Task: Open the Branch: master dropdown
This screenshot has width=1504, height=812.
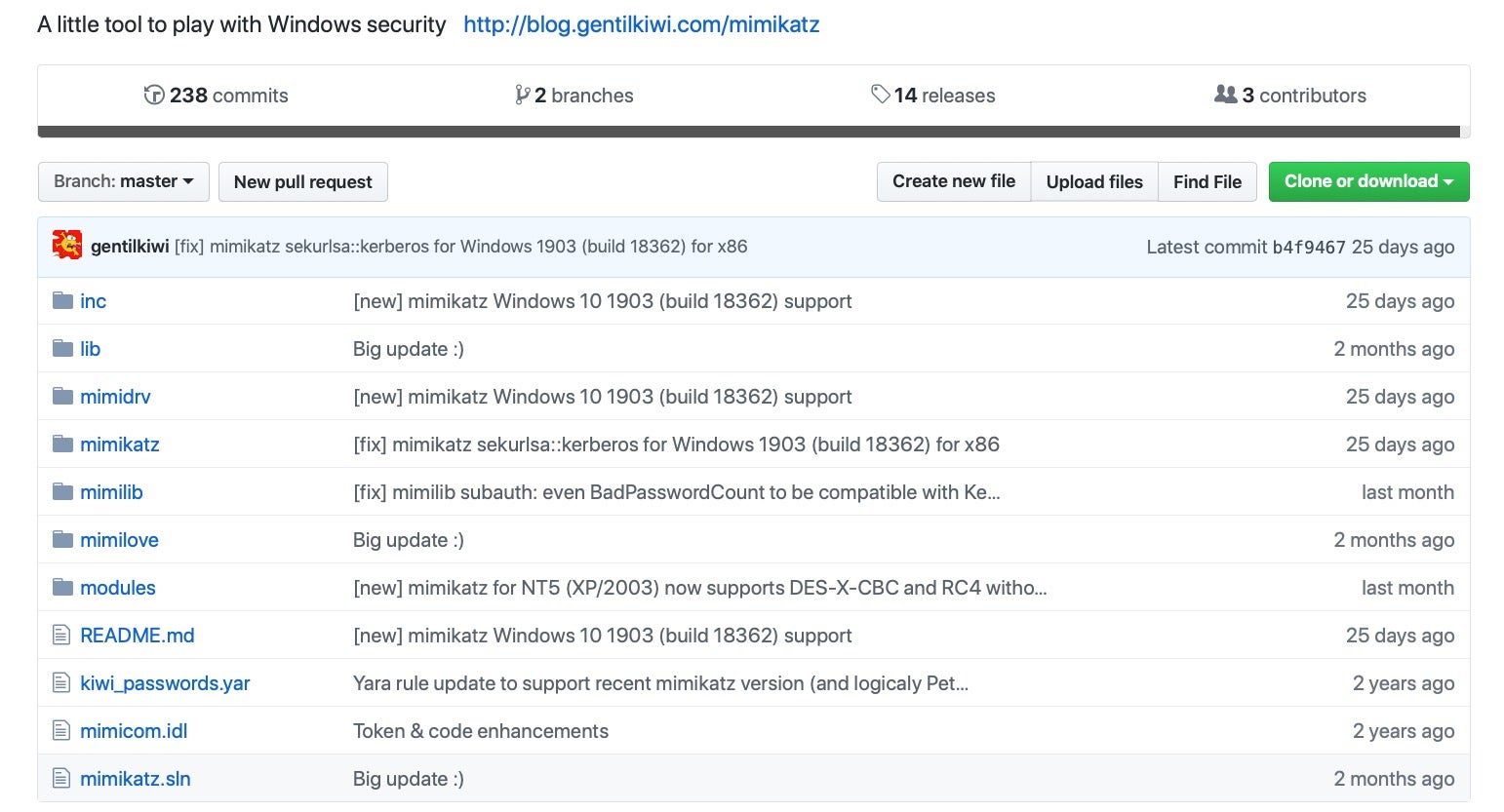Action: 124,181
